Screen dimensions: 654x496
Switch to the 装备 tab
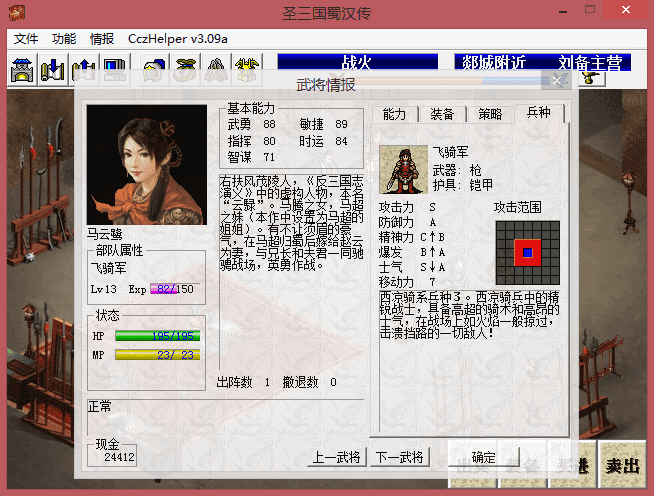pos(442,114)
